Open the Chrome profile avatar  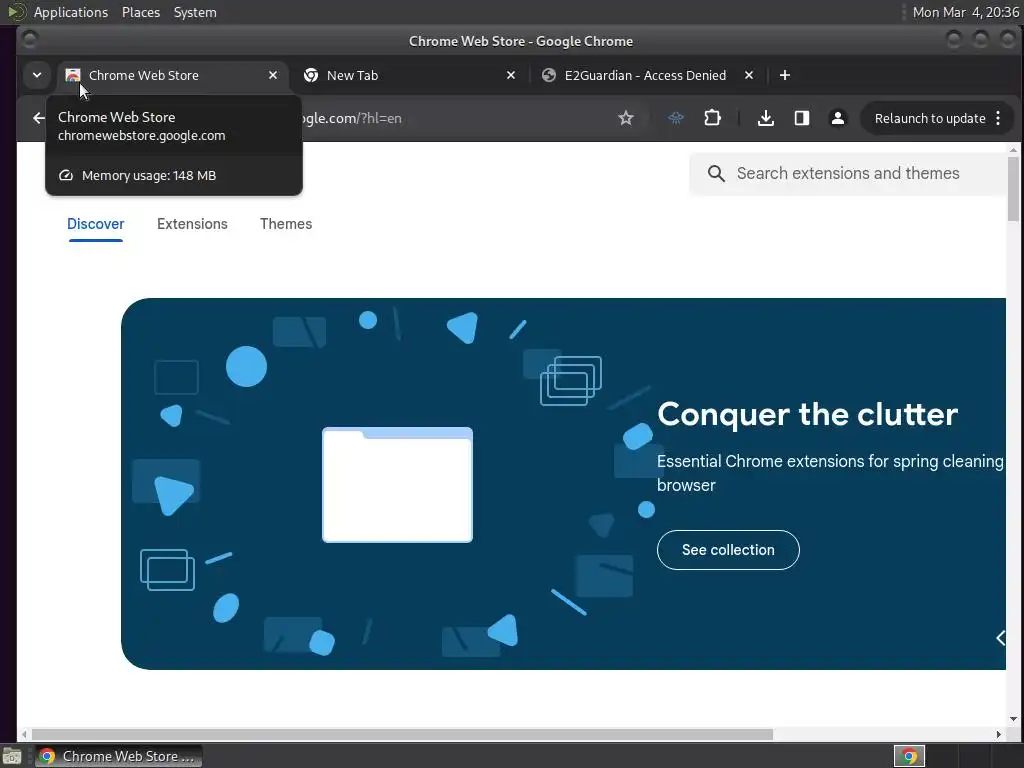837,118
